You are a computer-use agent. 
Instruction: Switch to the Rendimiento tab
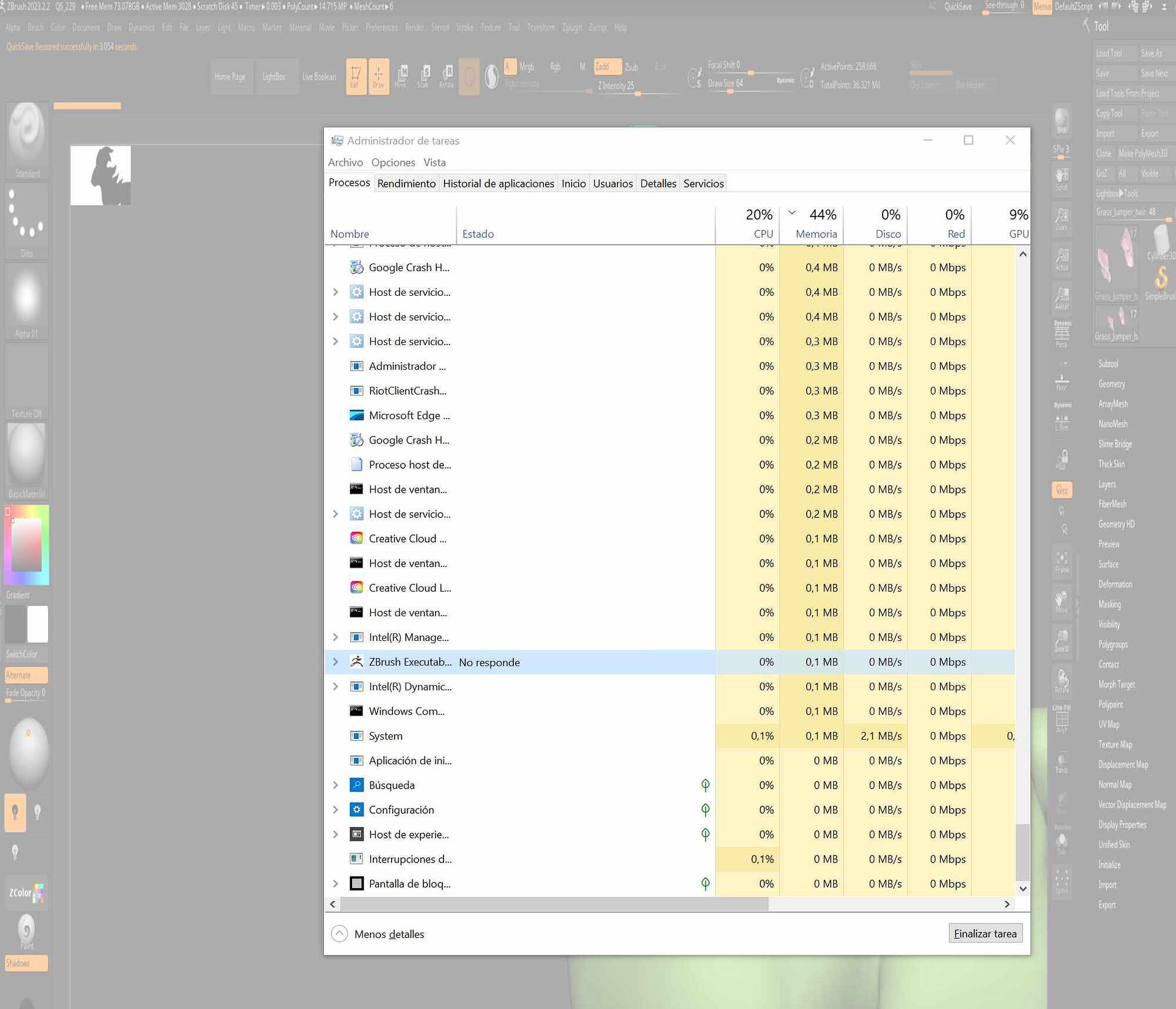(406, 183)
